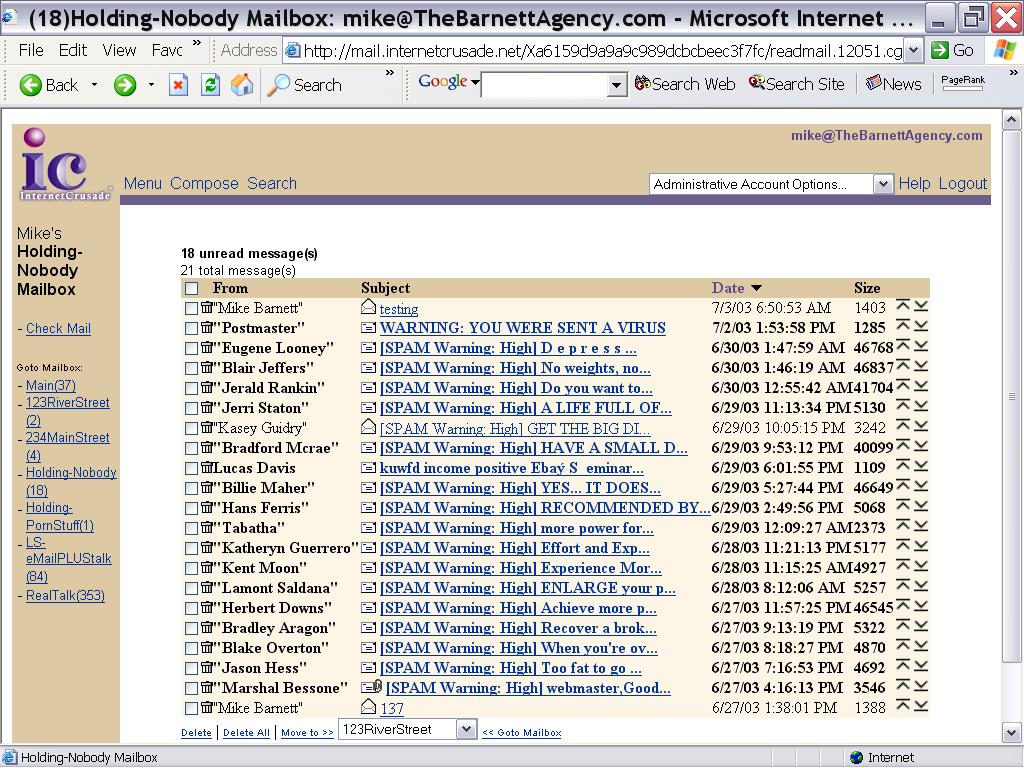The image size is (1024, 768).
Task: Open the RealTalk(353) mailbox link
Action: [x=65, y=596]
